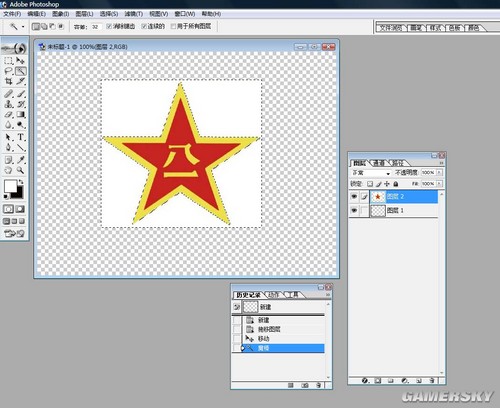Select the Healing Brush tool

[8, 94]
